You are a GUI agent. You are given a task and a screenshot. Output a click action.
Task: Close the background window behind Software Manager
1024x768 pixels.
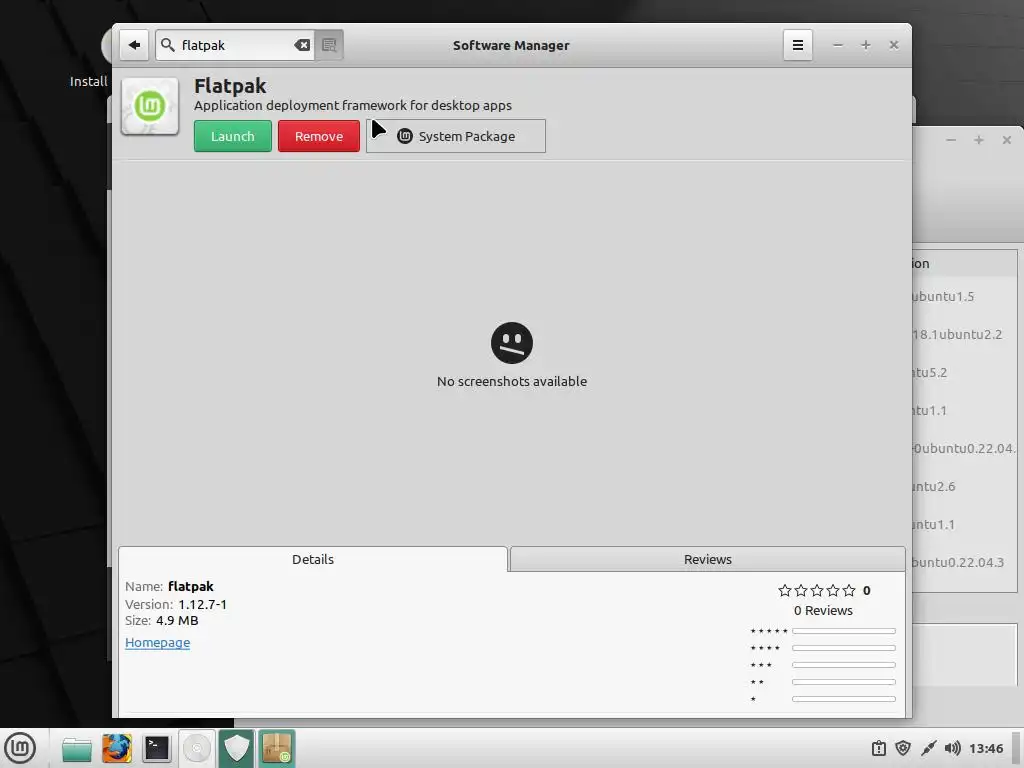[x=1007, y=140]
